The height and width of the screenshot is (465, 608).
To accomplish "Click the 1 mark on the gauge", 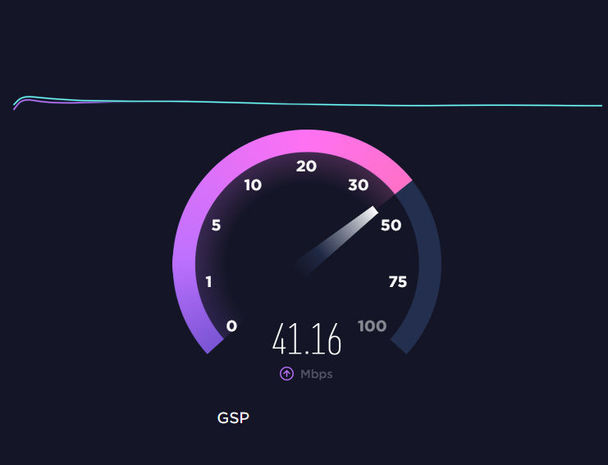I will 209,282.
